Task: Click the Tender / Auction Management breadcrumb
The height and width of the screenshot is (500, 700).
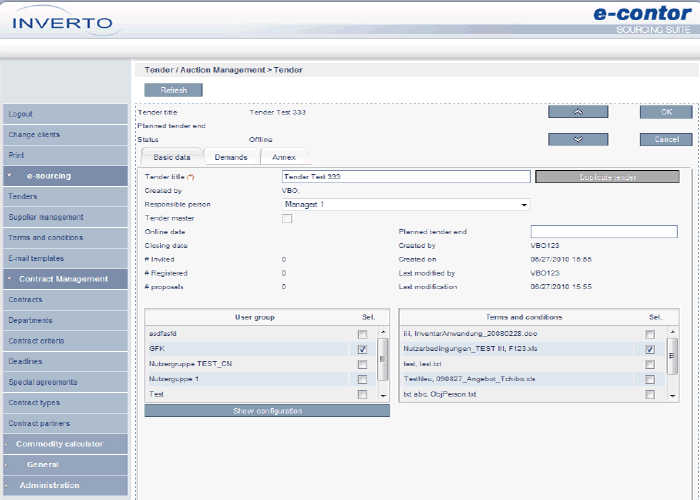Action: (x=204, y=70)
